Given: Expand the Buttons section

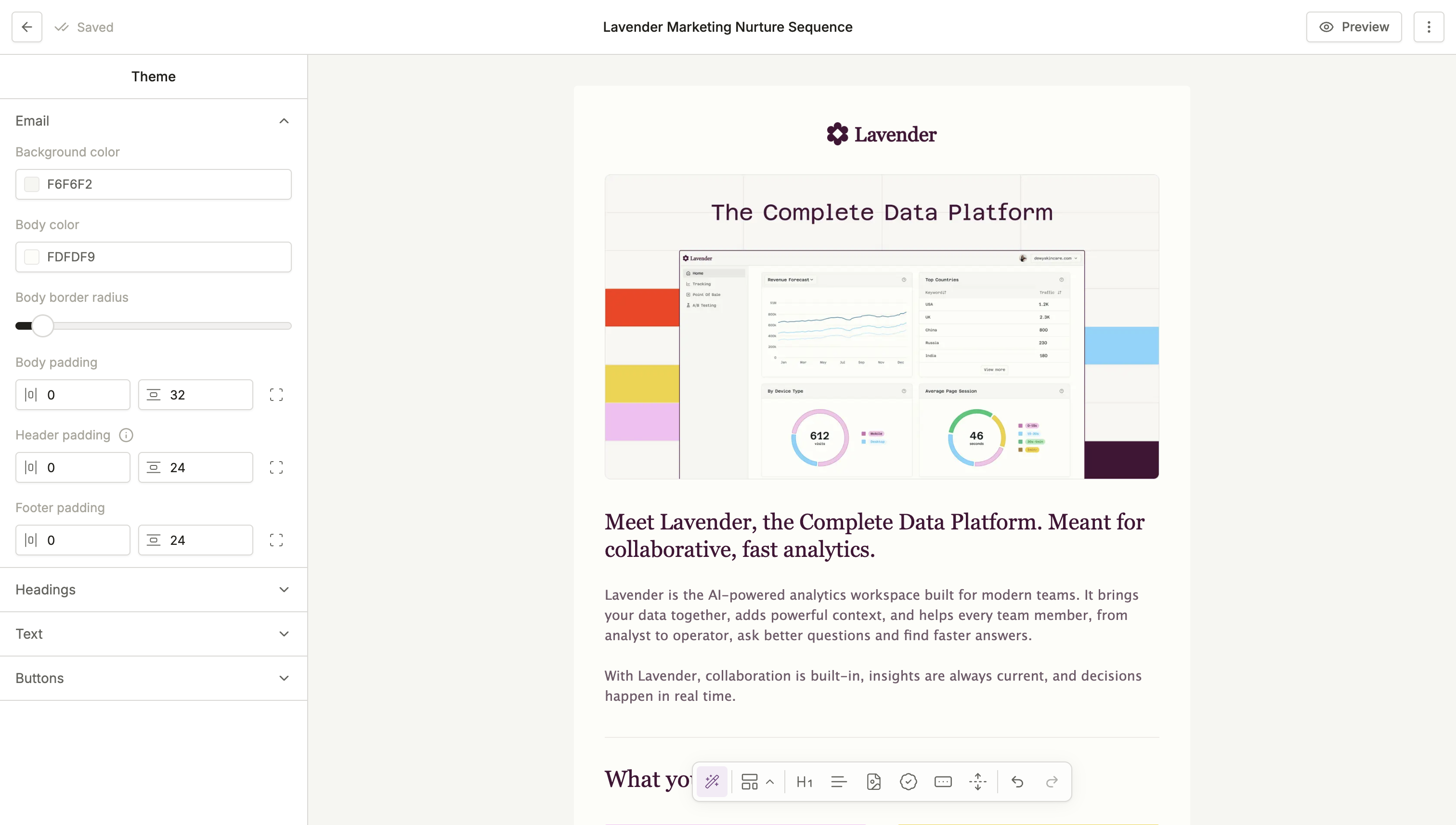Looking at the screenshot, I should coord(153,678).
